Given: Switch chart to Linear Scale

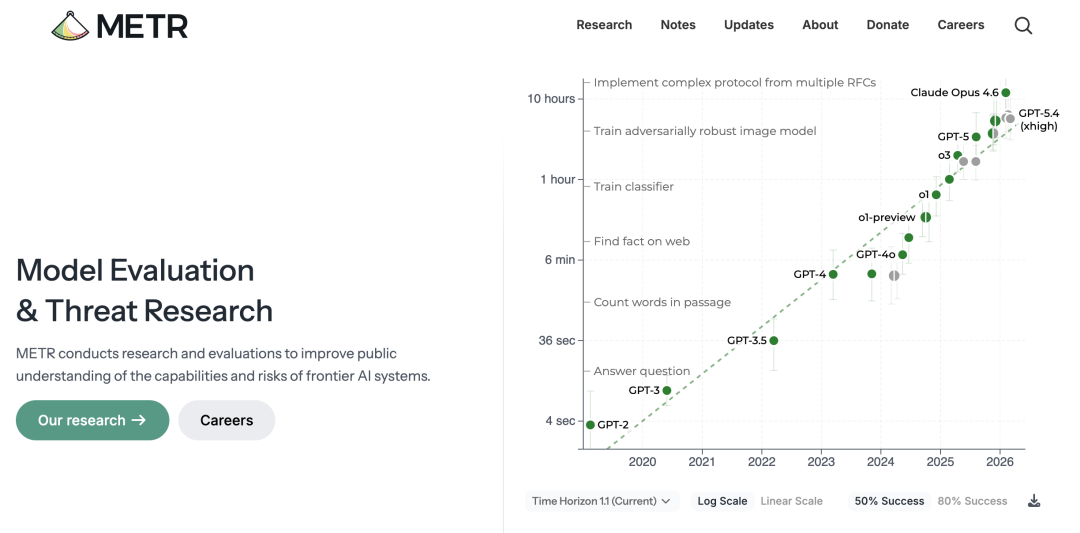Looking at the screenshot, I should coord(791,501).
